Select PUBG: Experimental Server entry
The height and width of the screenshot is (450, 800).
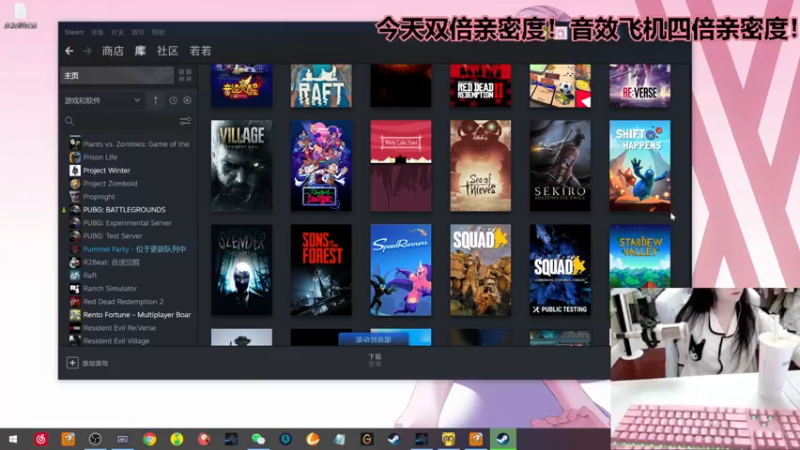pos(130,223)
